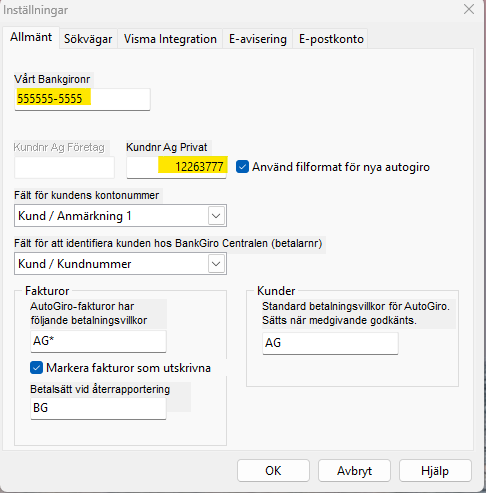Click the Betalsätt vid återrapportering BG field
This screenshot has width=486, height=493.
tap(98, 408)
